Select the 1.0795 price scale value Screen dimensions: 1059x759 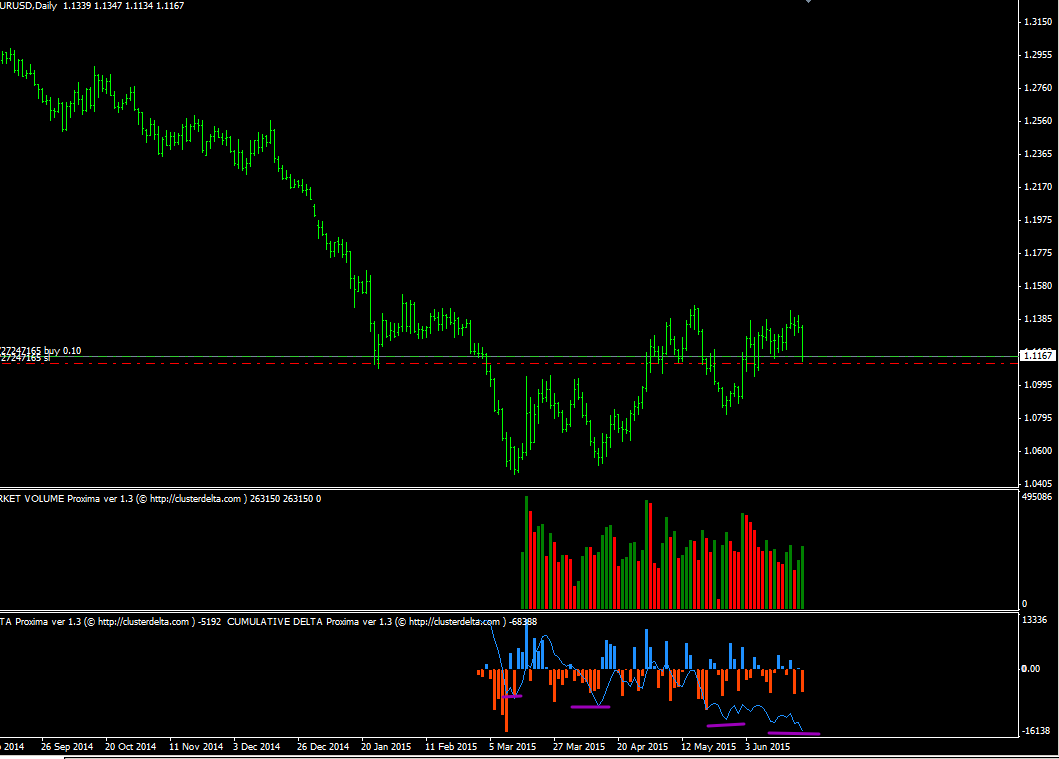pos(1038,418)
